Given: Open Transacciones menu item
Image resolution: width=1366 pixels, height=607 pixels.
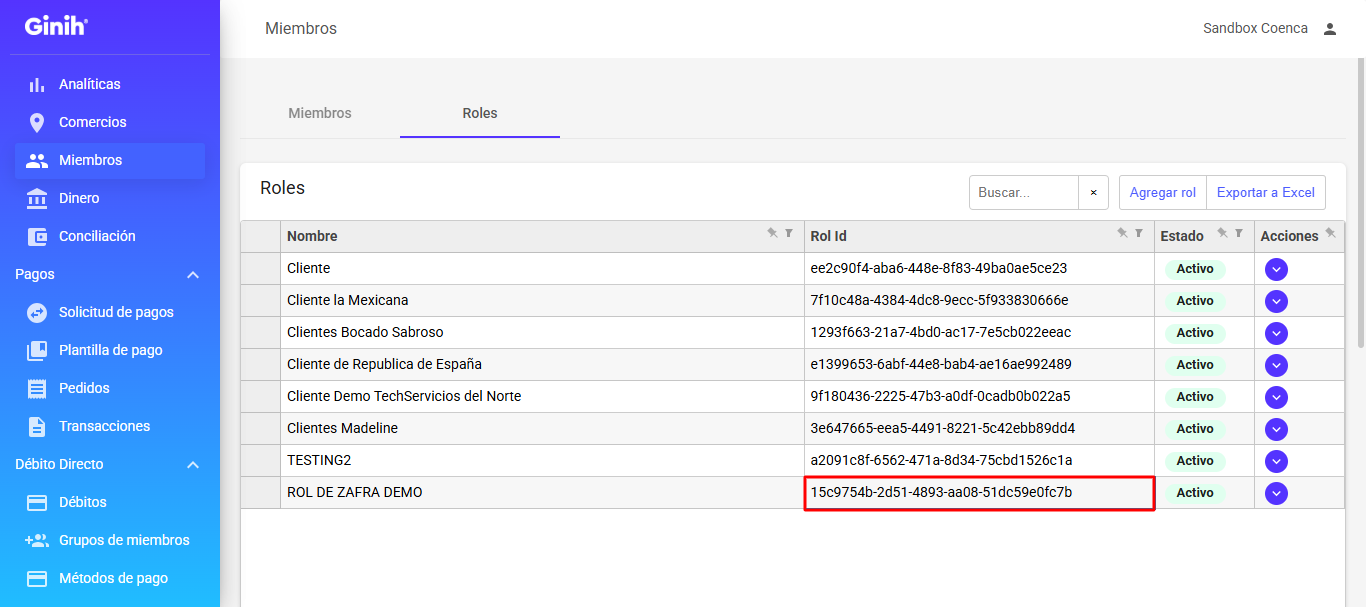Looking at the screenshot, I should pyautogui.click(x=110, y=426).
